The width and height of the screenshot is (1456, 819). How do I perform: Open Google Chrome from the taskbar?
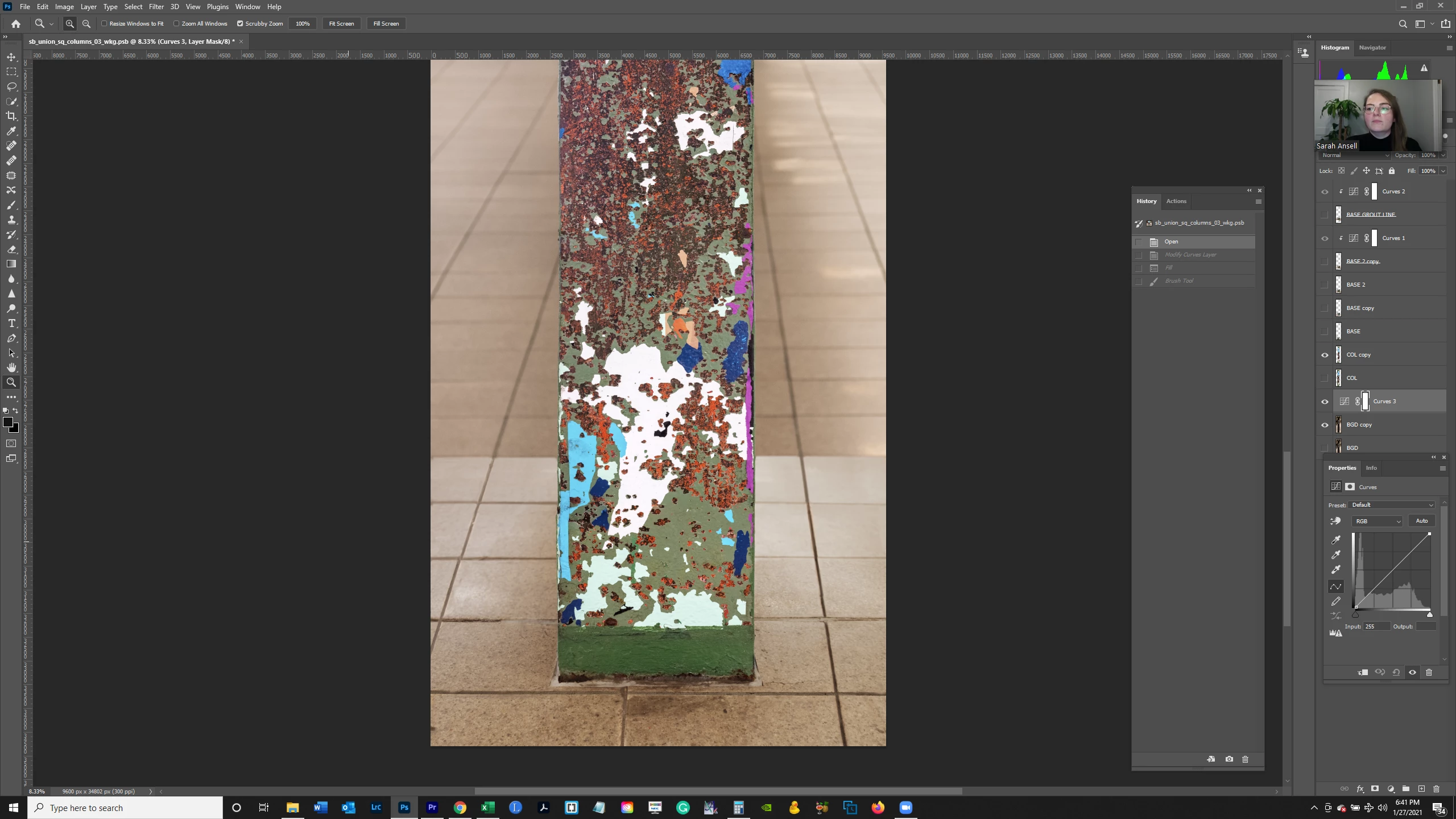pyautogui.click(x=460, y=808)
